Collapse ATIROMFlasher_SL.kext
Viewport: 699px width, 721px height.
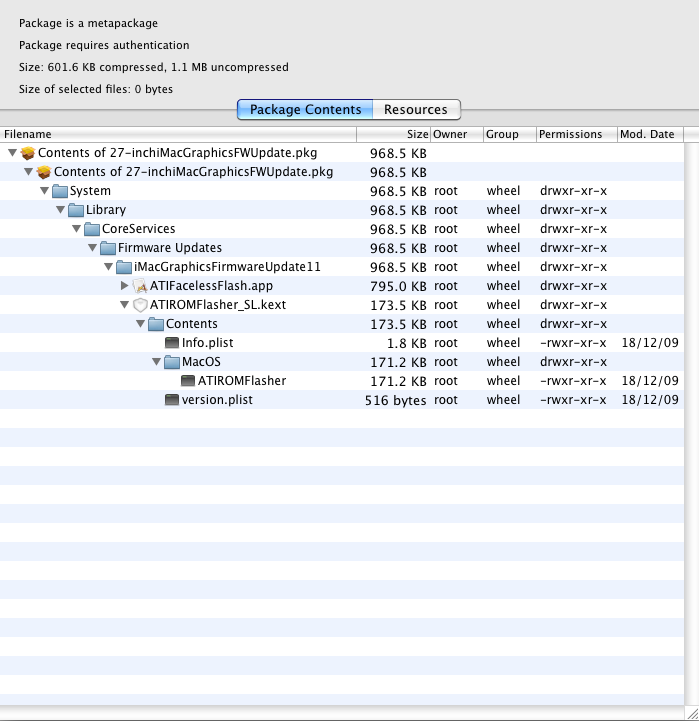tap(125, 304)
